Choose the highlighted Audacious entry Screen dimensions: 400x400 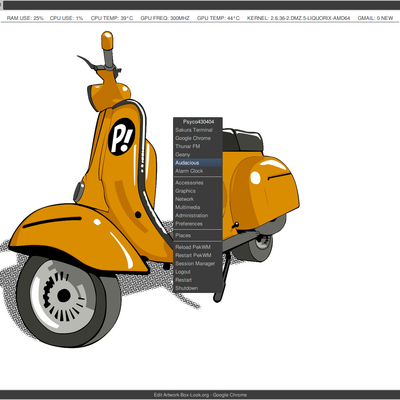click(x=198, y=163)
